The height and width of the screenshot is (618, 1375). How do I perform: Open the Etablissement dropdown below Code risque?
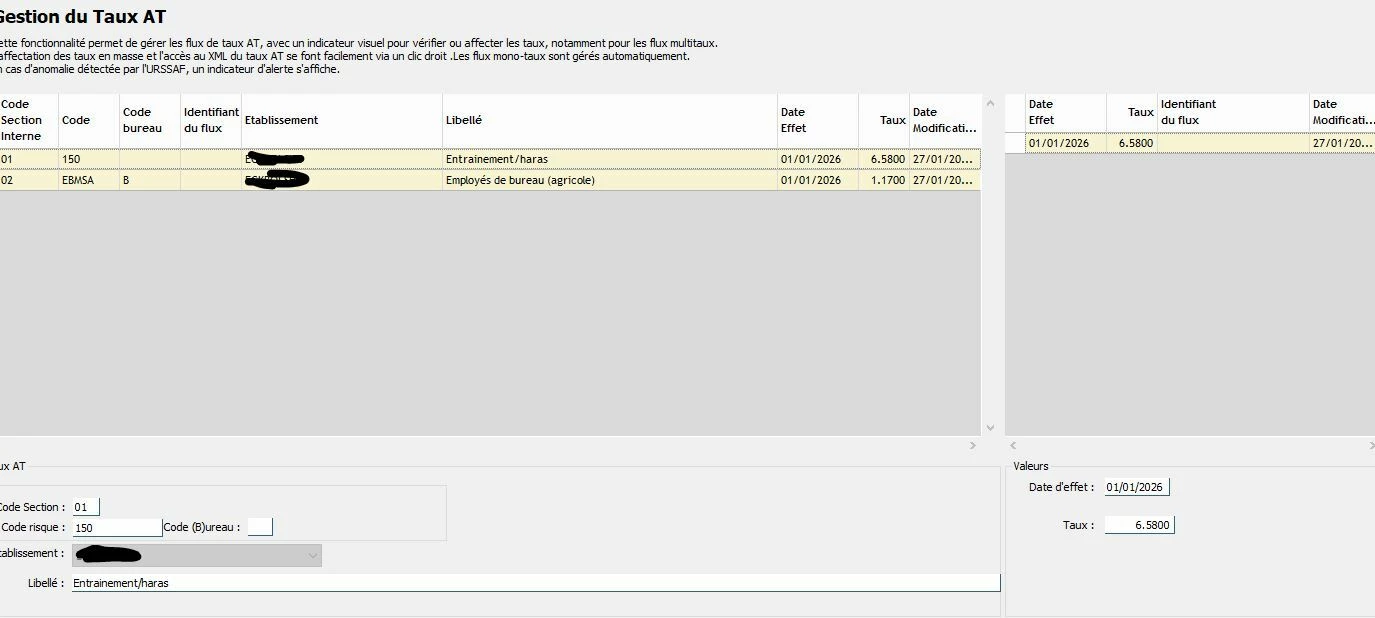(x=197, y=555)
